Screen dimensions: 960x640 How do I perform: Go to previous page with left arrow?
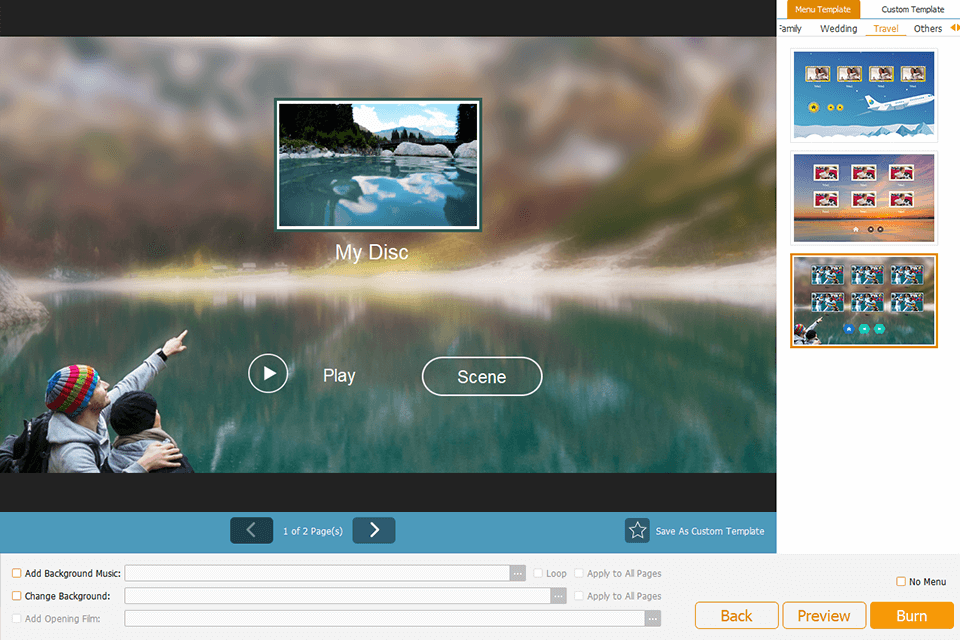251,530
